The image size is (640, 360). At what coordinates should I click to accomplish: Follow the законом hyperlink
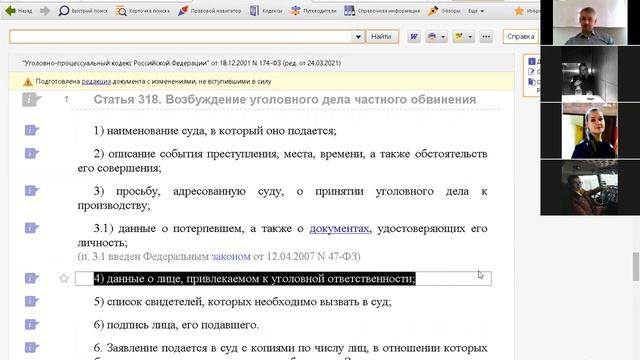[x=231, y=256]
